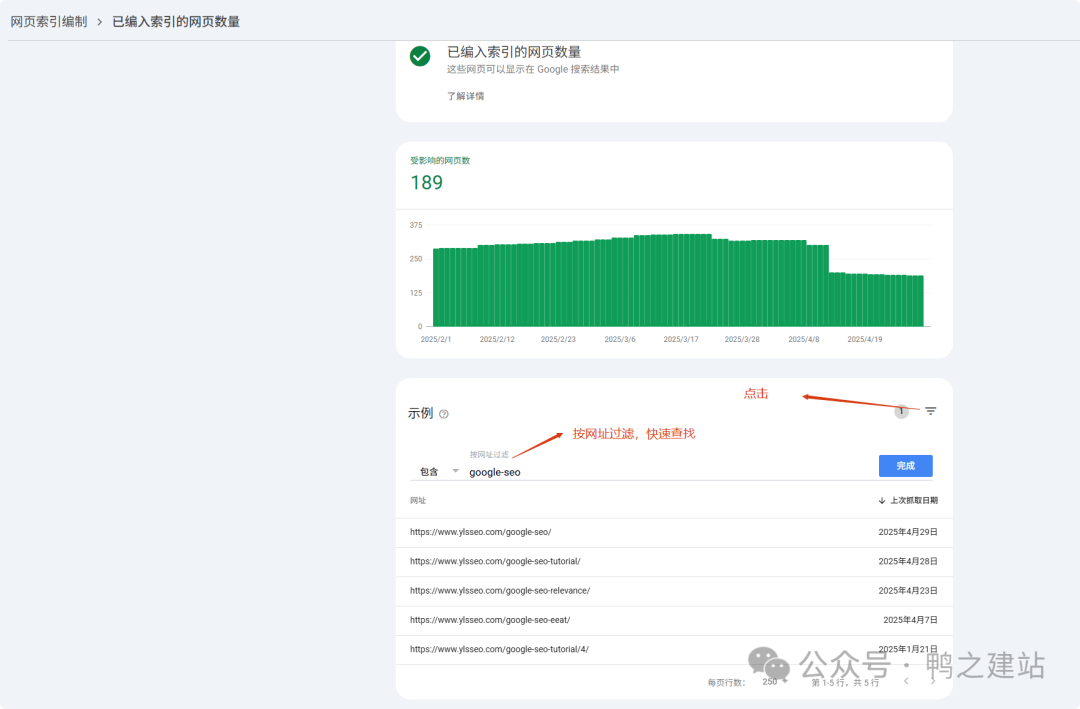The image size is (1080, 709).
Task: Click the chart bar near 2025/4/19
Action: [x=864, y=290]
